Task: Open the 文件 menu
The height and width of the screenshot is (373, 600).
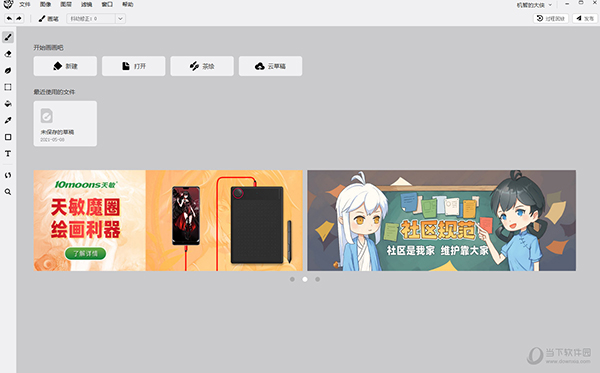Action: click(24, 5)
